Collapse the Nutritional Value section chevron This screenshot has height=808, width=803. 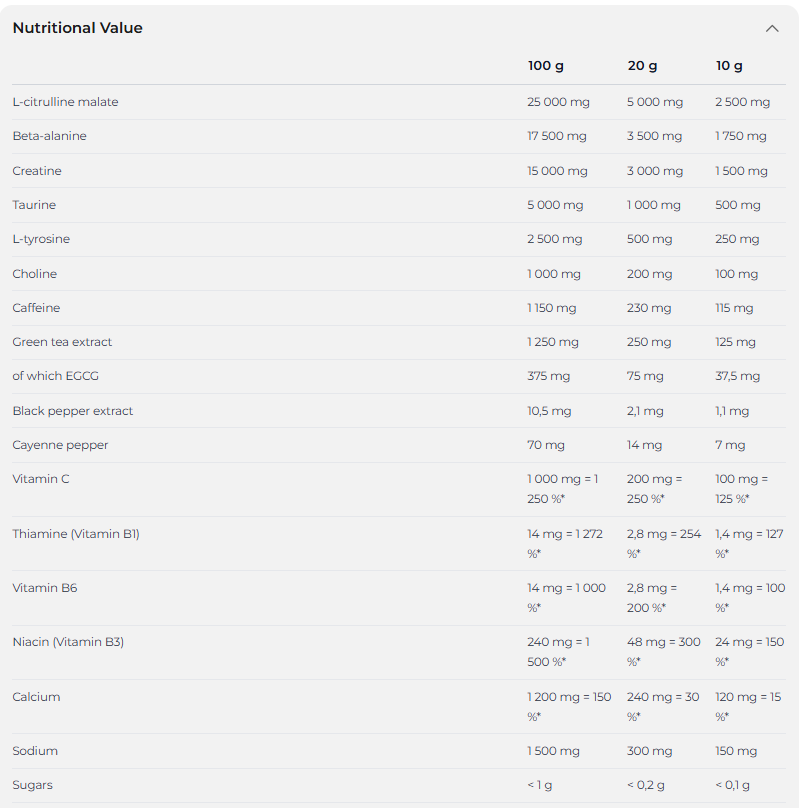click(x=772, y=28)
